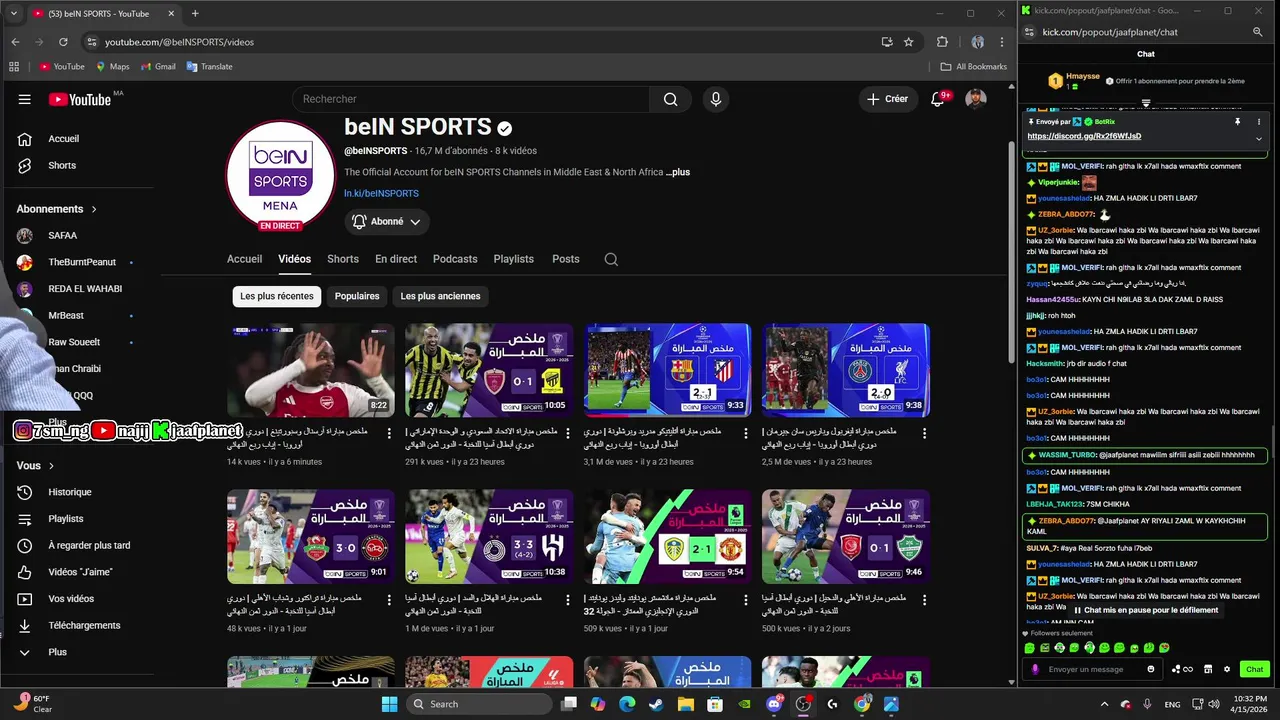Image resolution: width=1280 pixels, height=720 pixels.
Task: Open Historique in the sidebar
Action: click(x=70, y=492)
